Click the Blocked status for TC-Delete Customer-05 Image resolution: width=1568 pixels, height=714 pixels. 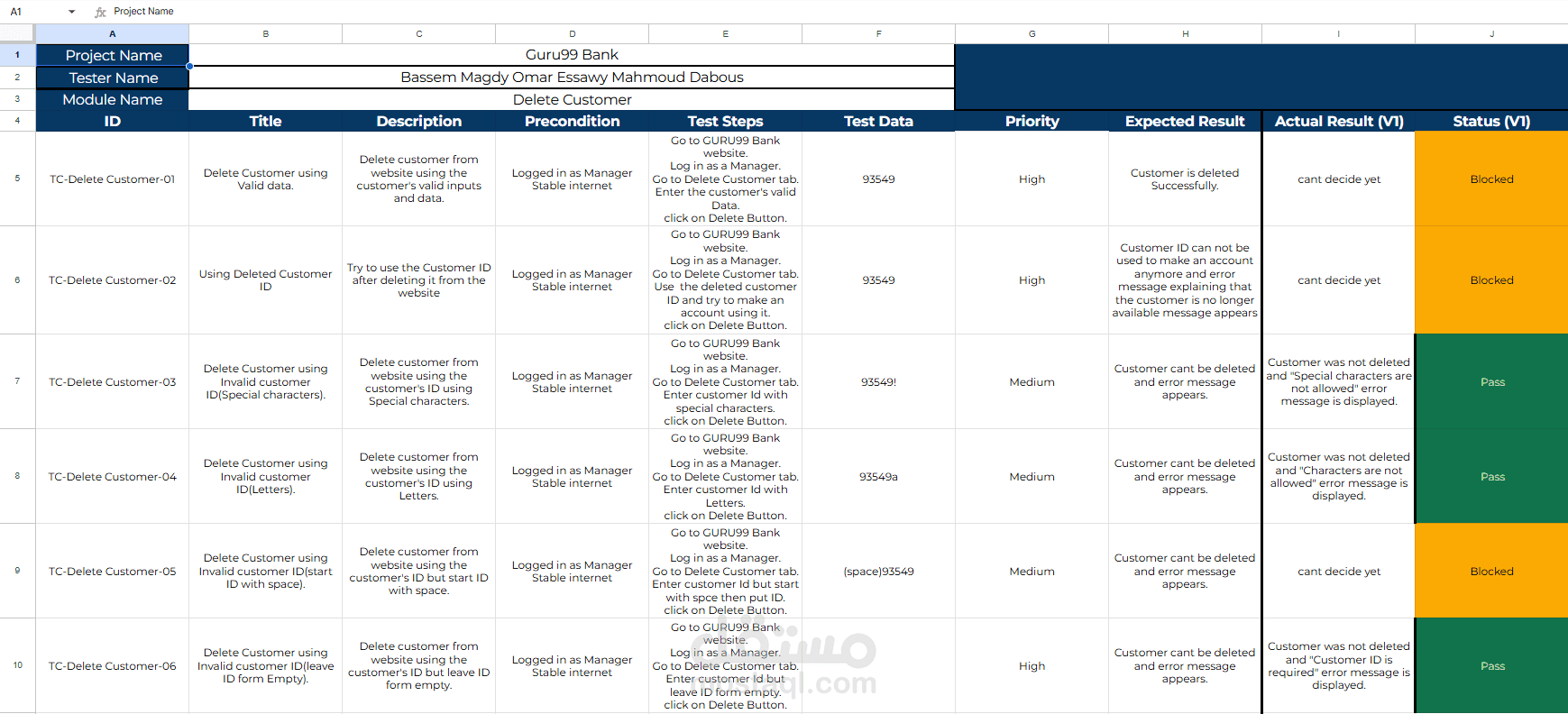coord(1492,571)
